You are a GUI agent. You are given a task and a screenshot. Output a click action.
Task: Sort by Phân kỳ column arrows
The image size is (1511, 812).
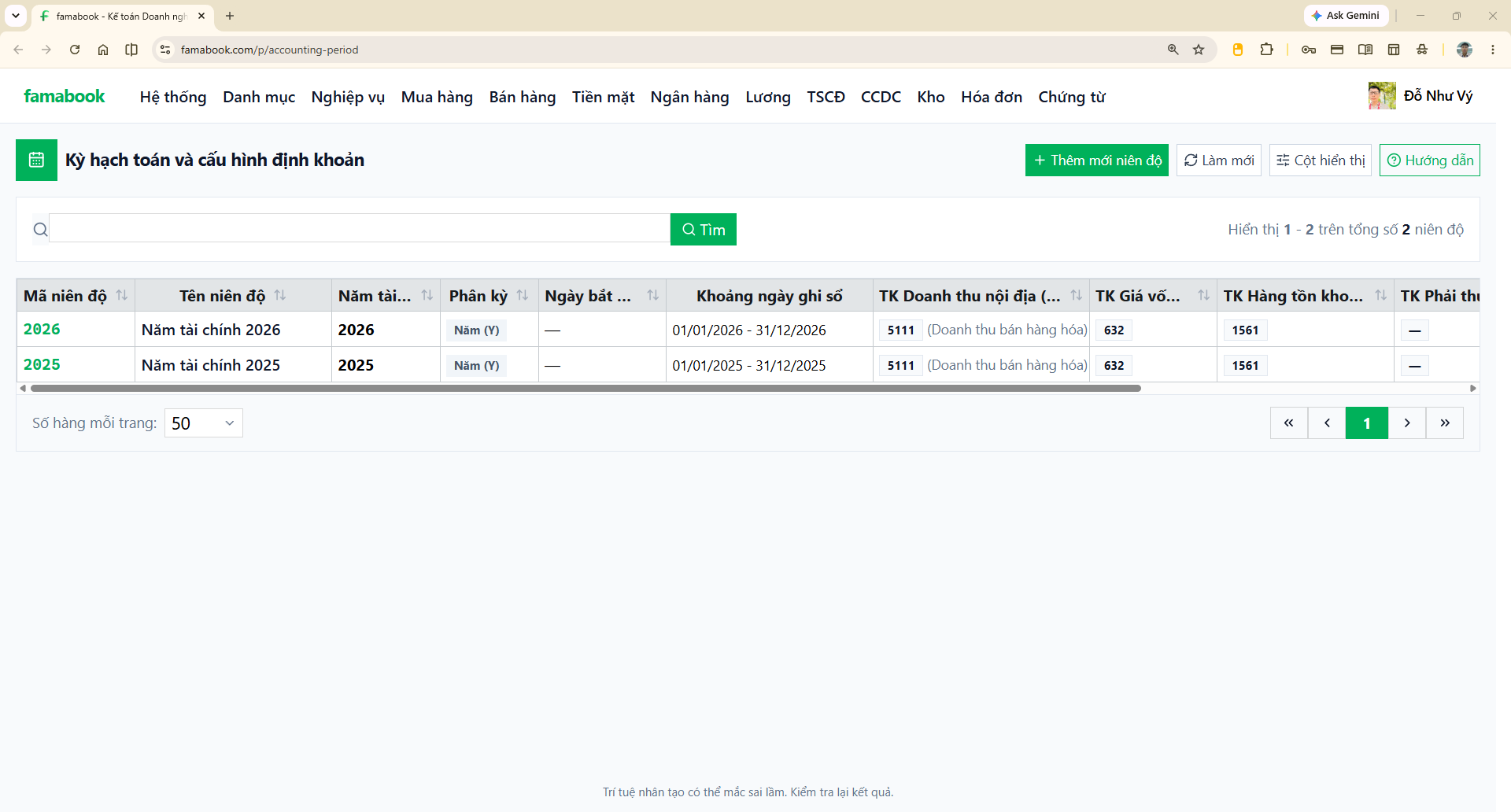523,295
